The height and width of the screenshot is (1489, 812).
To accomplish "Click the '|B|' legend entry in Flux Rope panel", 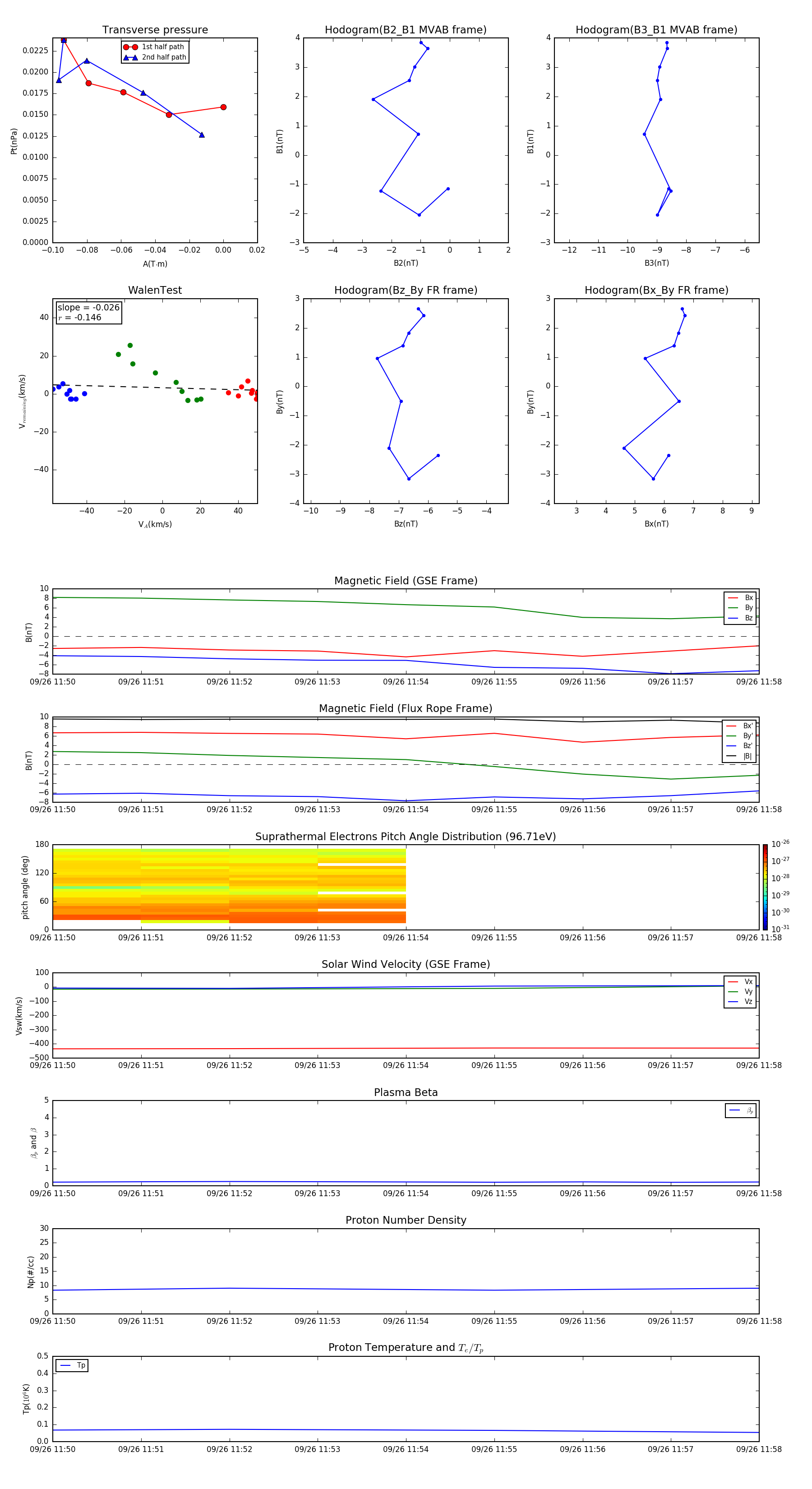I will pyautogui.click(x=740, y=756).
